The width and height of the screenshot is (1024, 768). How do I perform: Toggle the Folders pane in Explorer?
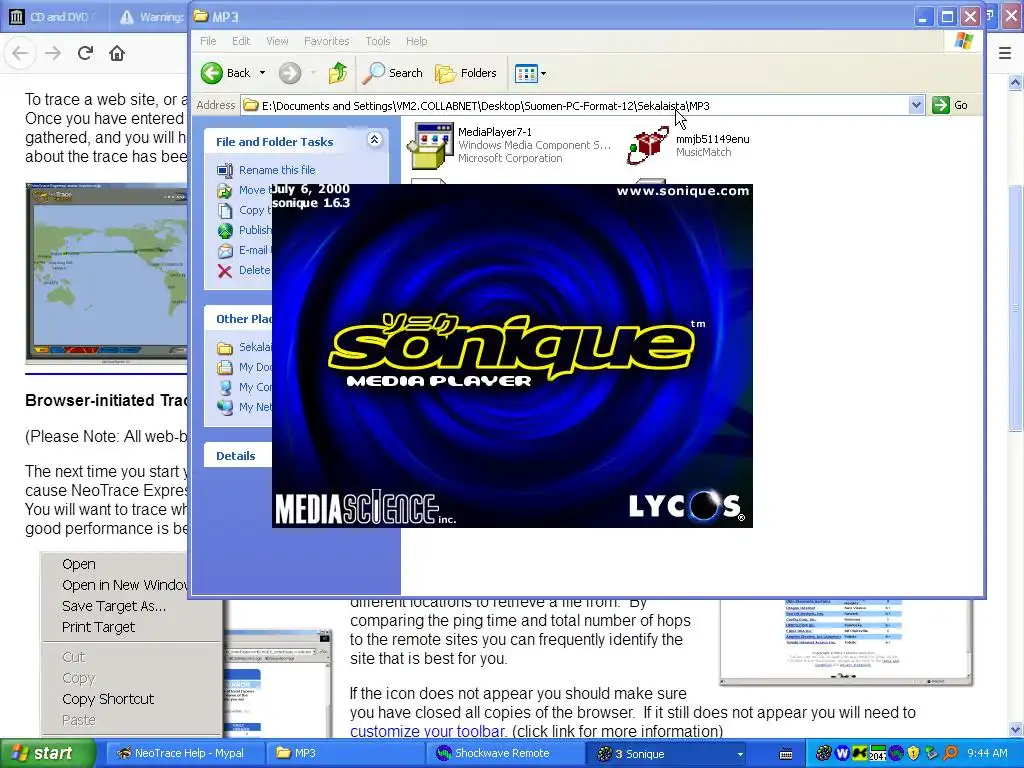click(466, 72)
